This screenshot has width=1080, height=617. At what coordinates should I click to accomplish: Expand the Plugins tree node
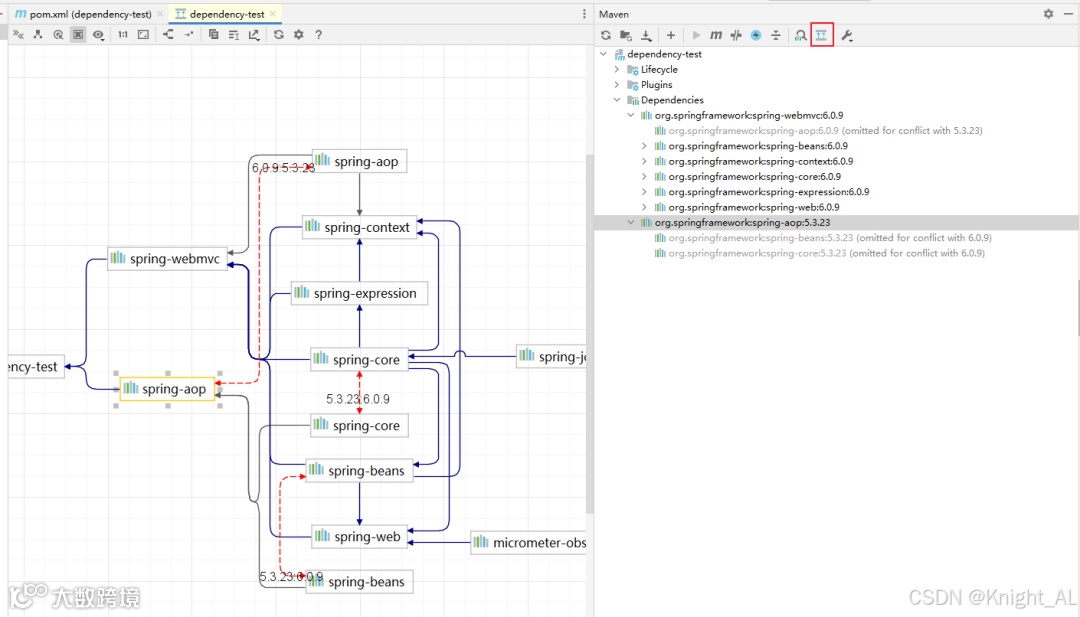point(617,85)
